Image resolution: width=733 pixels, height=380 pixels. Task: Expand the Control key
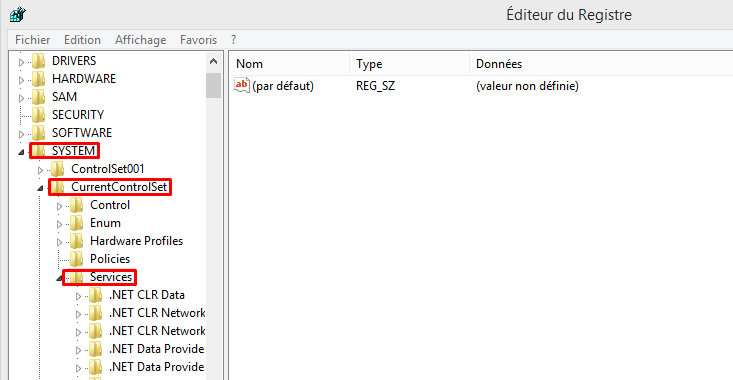59,206
